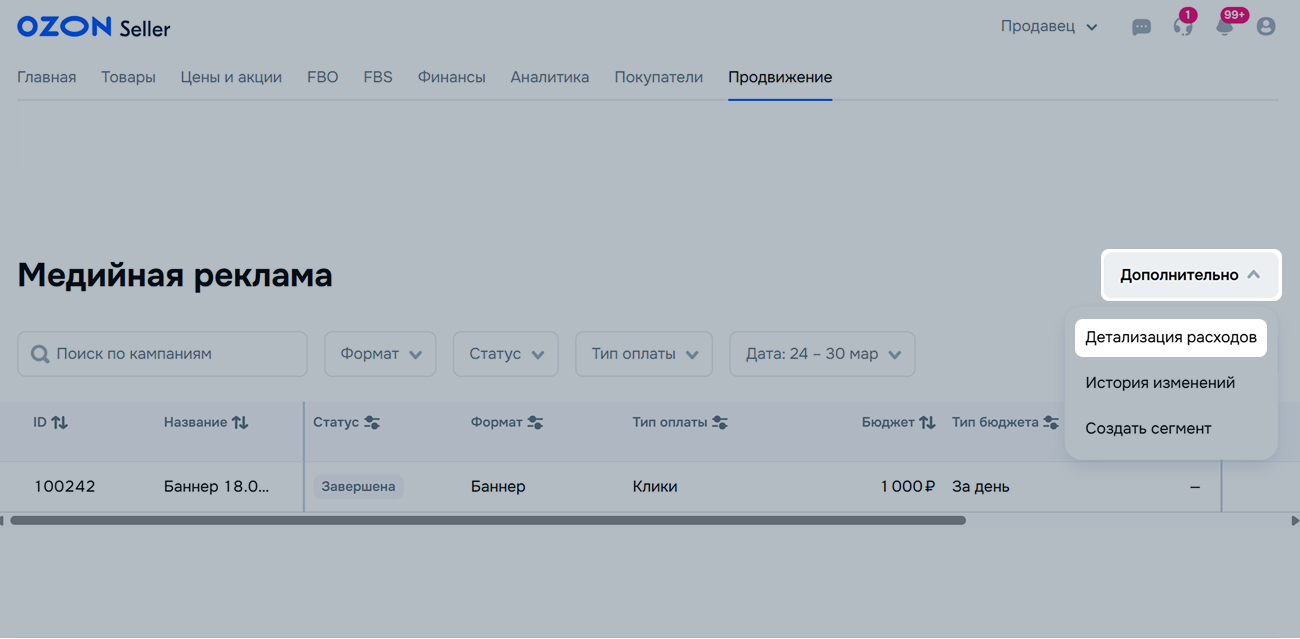Sort campaigns by ID column arrows
1300x639 pixels.
(60, 423)
